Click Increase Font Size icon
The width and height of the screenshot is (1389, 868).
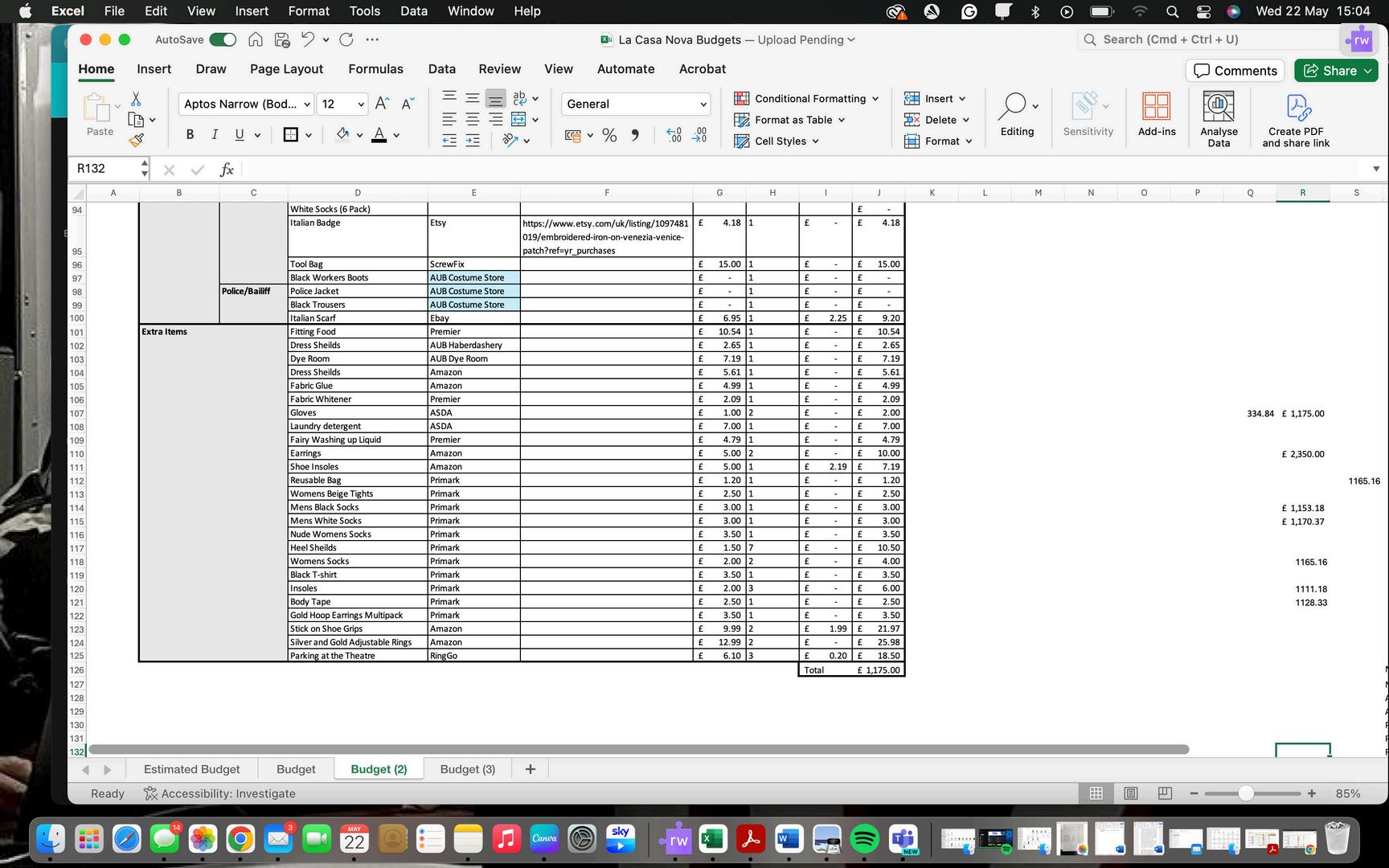tap(383, 104)
